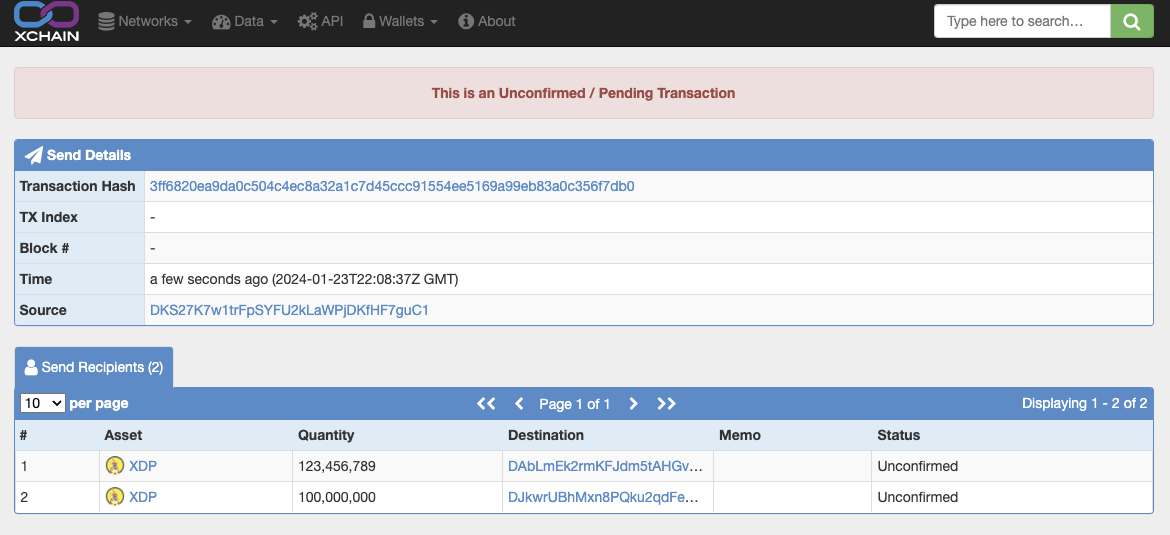Click the green search magnifier button
Image resolution: width=1170 pixels, height=535 pixels.
pyautogui.click(x=1132, y=21)
